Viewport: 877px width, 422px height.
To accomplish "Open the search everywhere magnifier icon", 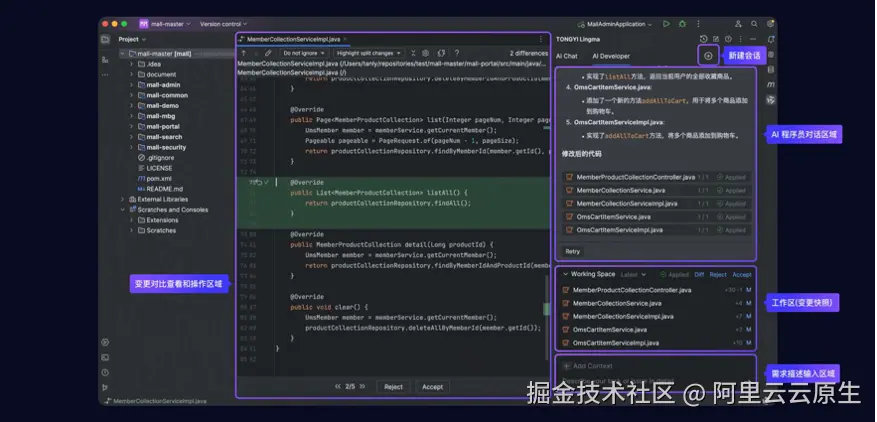I will coord(755,24).
